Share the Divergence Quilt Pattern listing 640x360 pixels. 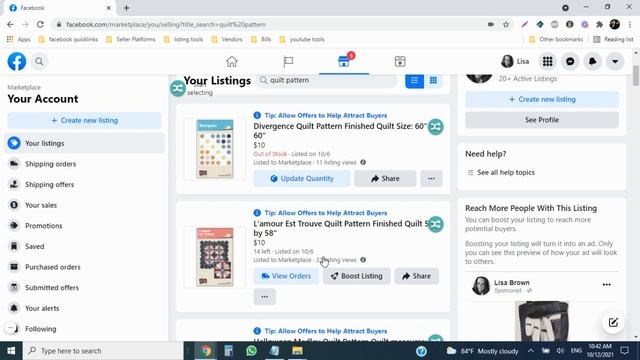(x=385, y=178)
